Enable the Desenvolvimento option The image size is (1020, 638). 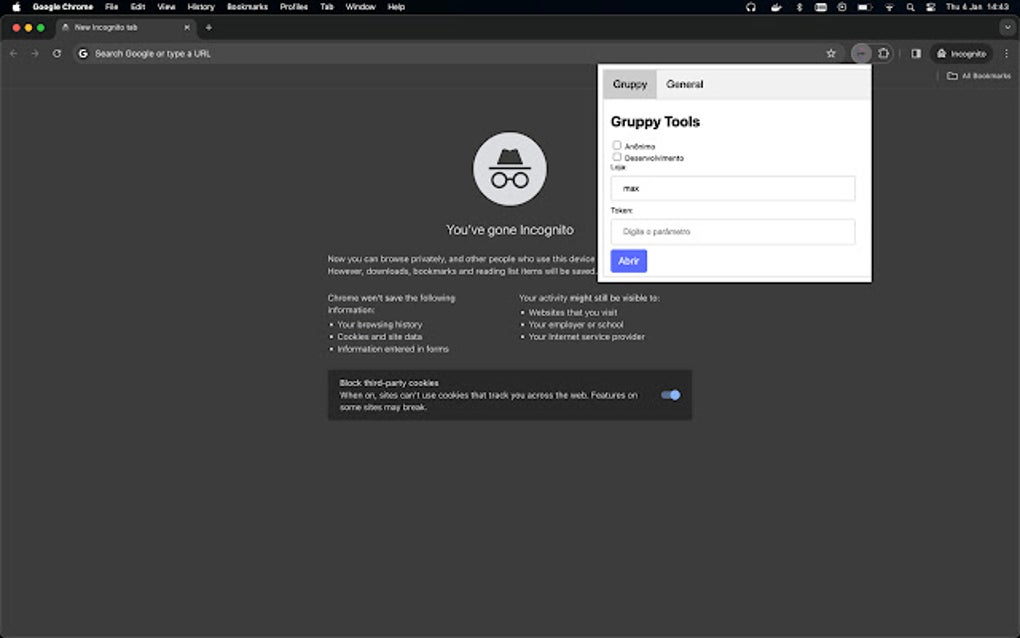click(x=617, y=157)
